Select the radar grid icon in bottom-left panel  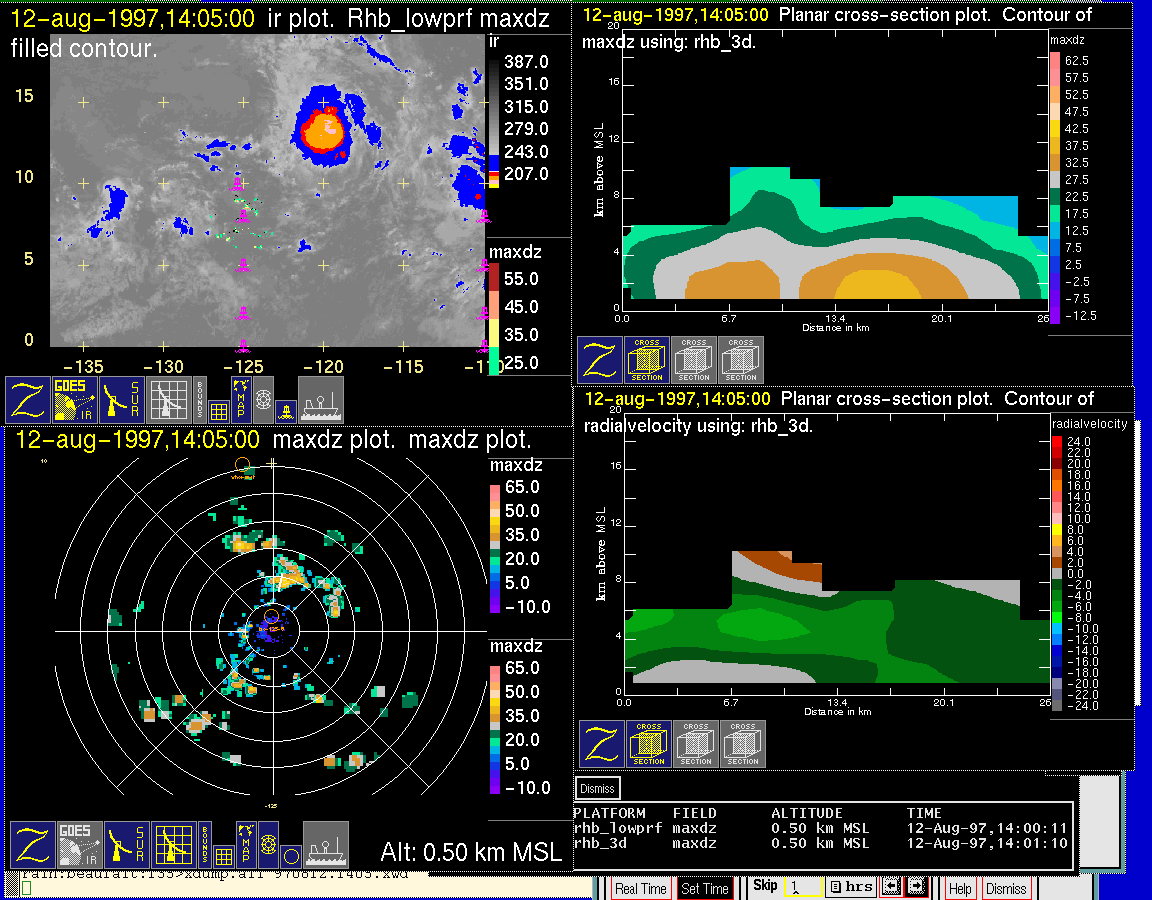tap(173, 845)
